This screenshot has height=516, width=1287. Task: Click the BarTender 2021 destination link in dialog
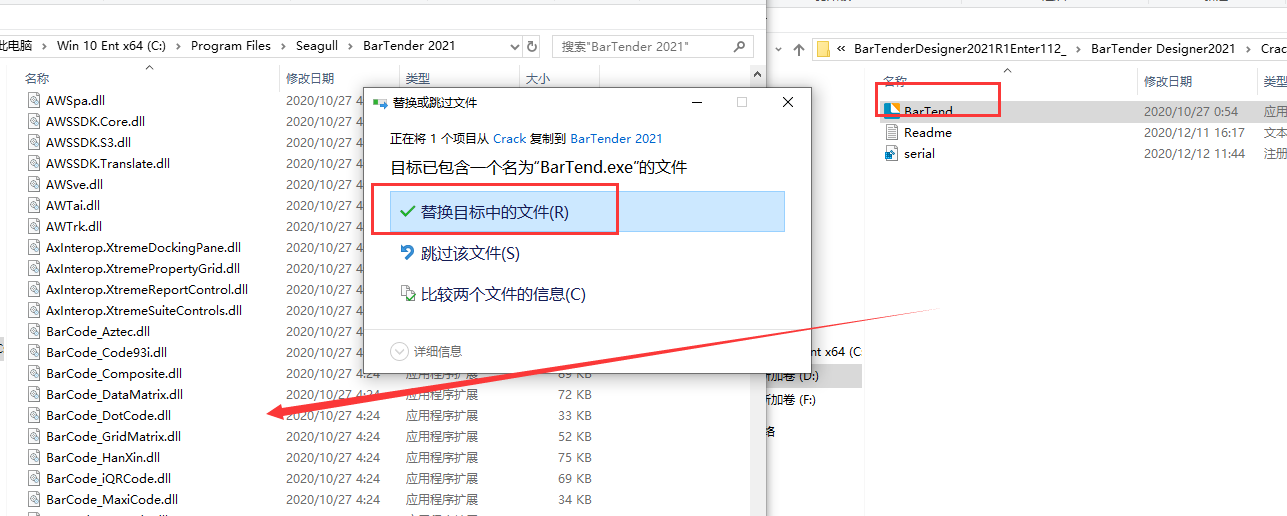pyautogui.click(x=616, y=139)
